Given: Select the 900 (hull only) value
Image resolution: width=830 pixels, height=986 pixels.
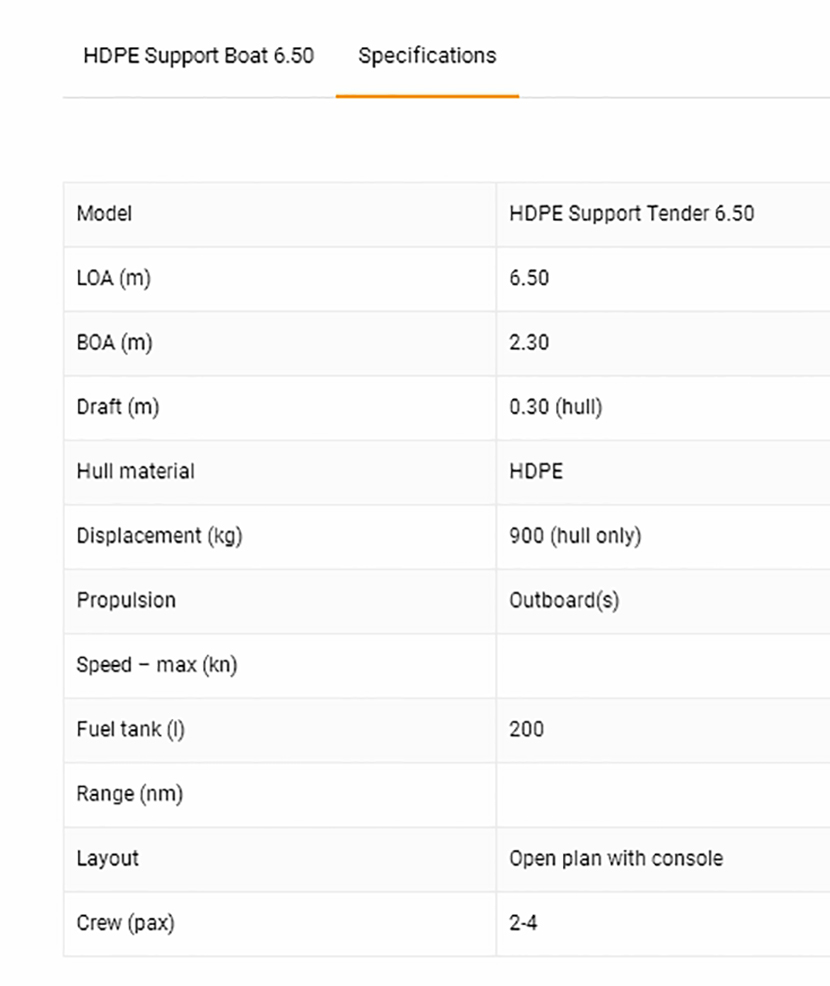Looking at the screenshot, I should pyautogui.click(x=575, y=536).
